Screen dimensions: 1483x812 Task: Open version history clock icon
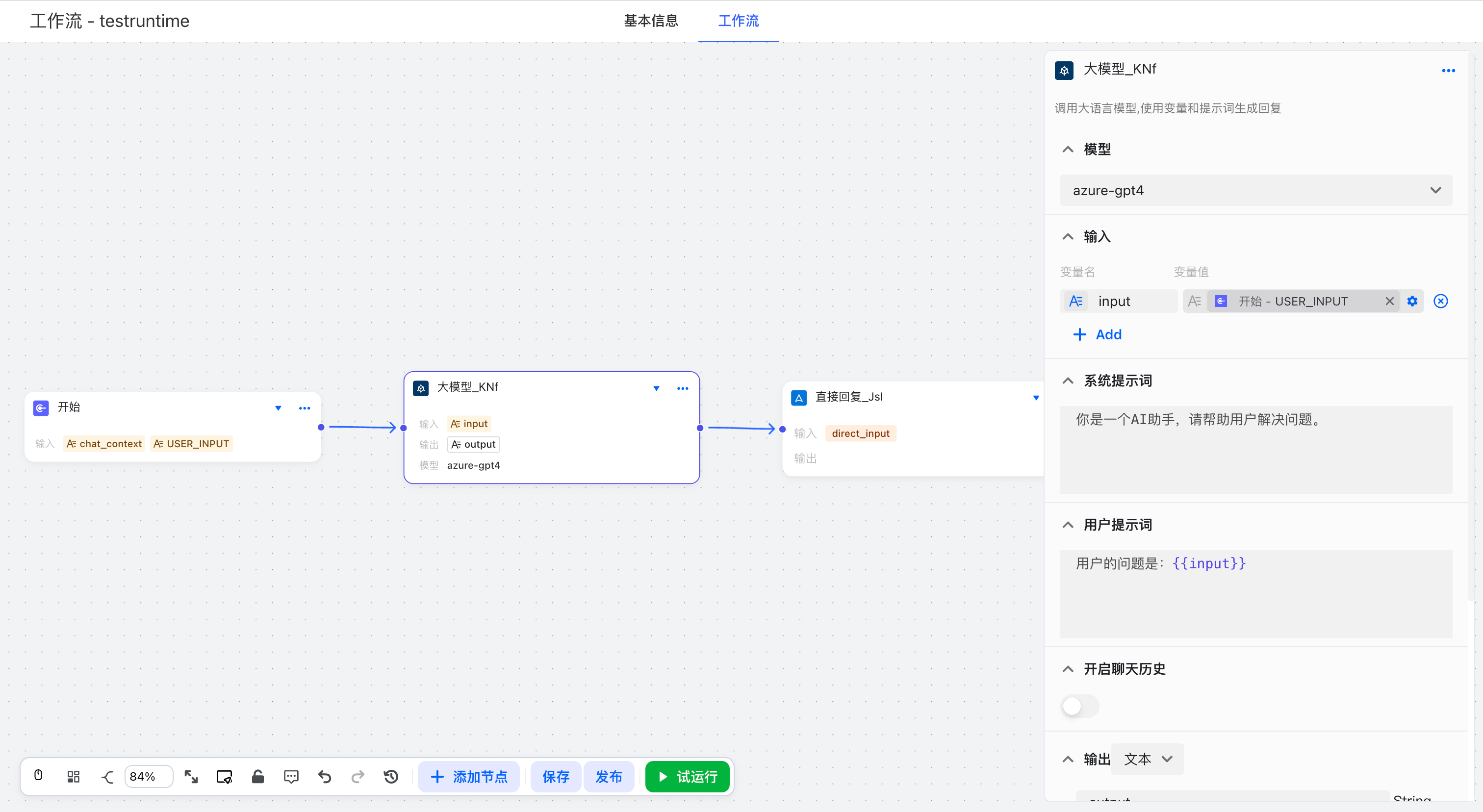coord(391,776)
